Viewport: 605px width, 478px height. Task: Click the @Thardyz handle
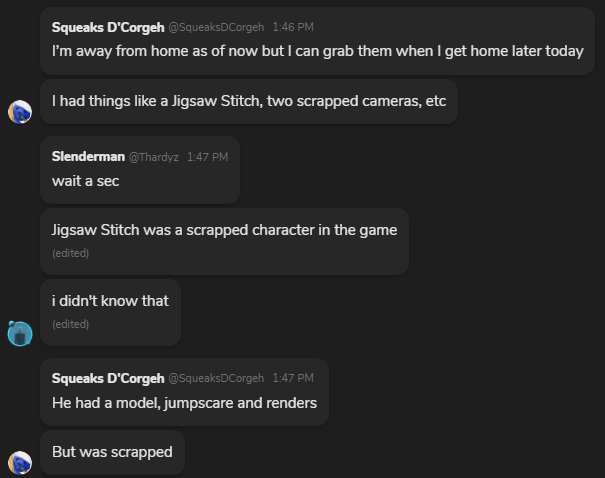tap(154, 157)
